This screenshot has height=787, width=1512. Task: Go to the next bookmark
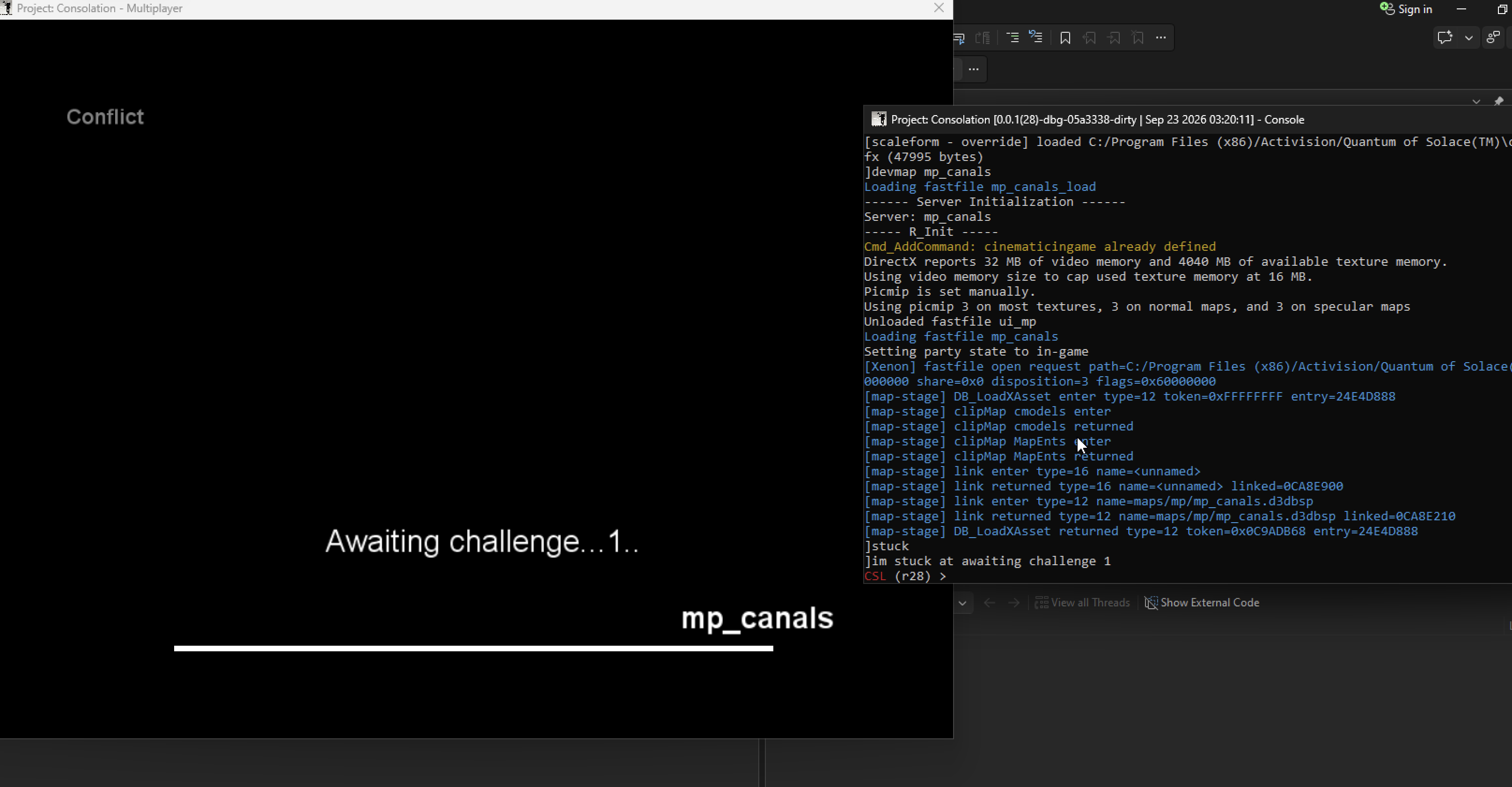[1114, 38]
